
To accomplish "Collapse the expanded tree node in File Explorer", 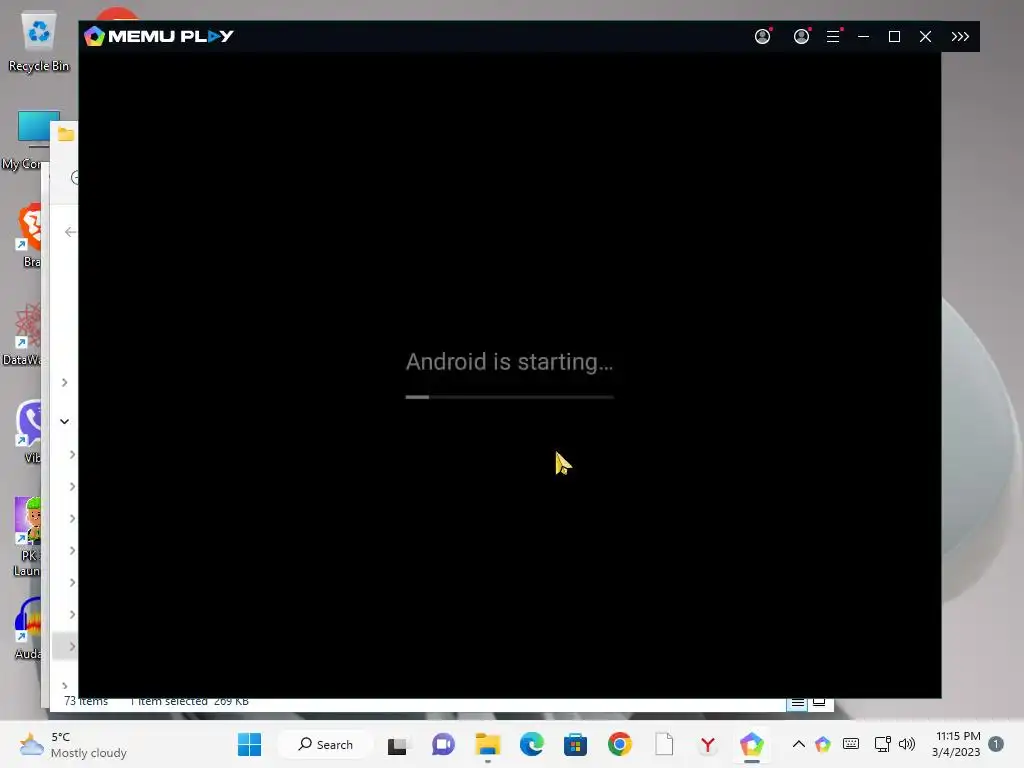I will (x=65, y=421).
